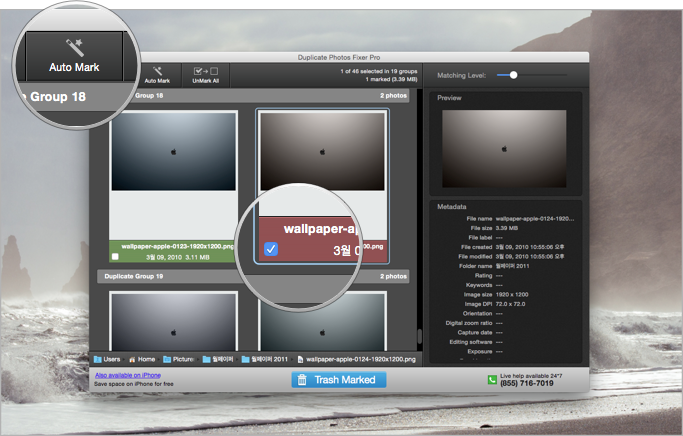Click the large Preview image

coord(504,149)
